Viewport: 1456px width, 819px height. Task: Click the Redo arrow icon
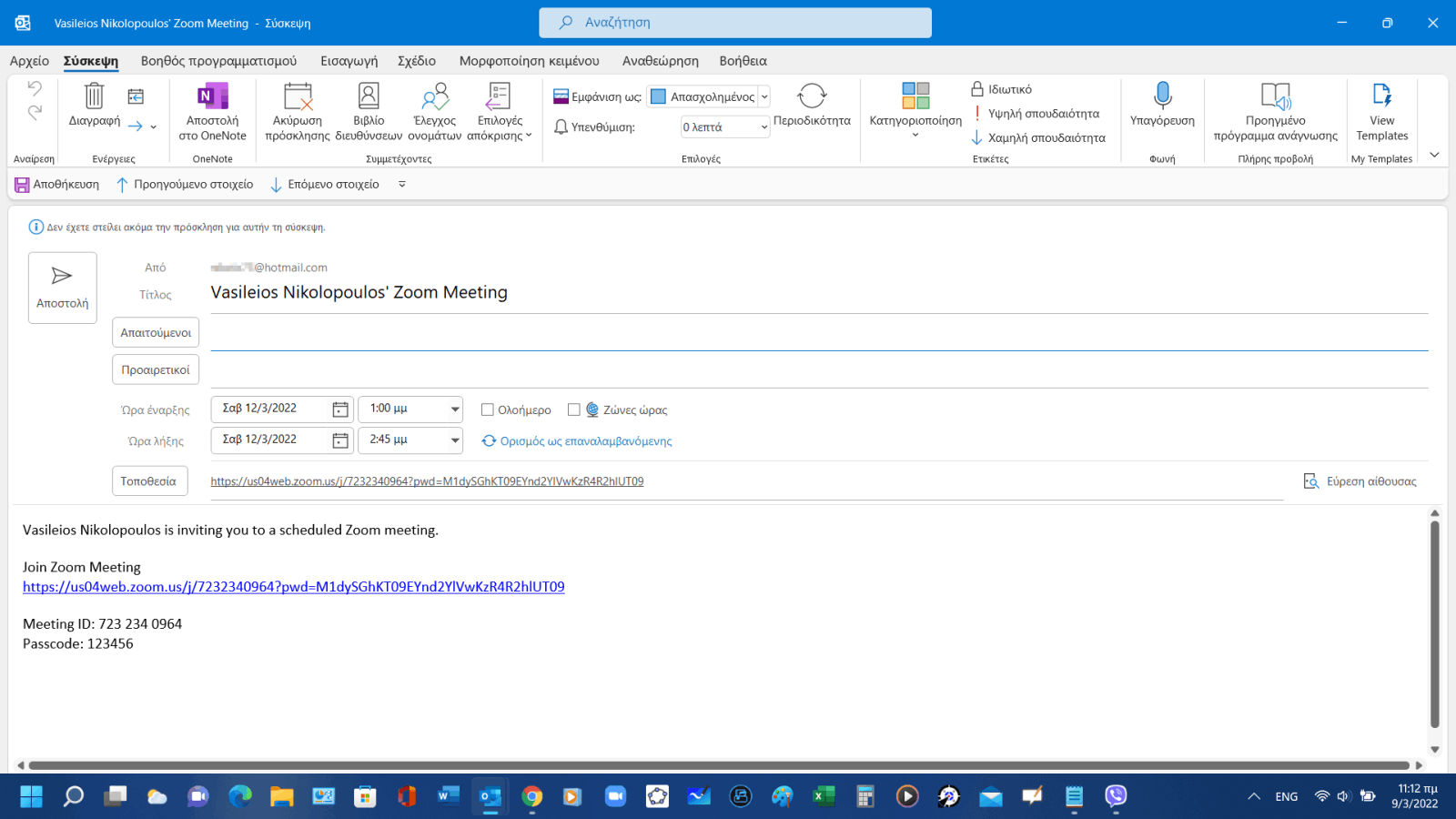point(35,112)
